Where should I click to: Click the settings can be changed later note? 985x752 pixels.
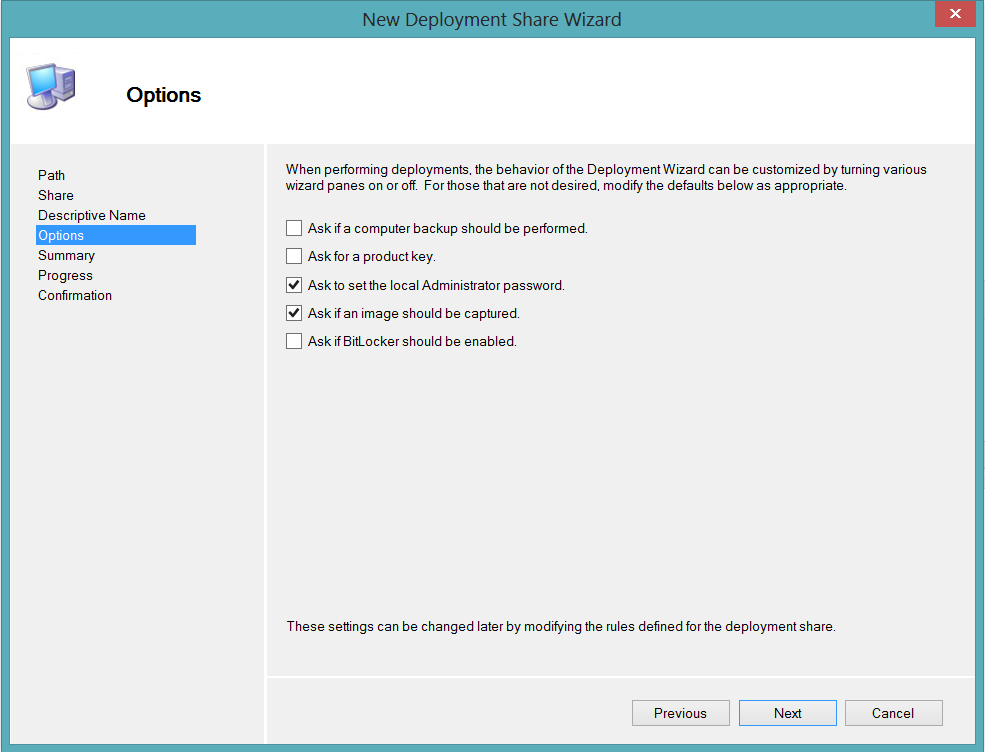(561, 626)
